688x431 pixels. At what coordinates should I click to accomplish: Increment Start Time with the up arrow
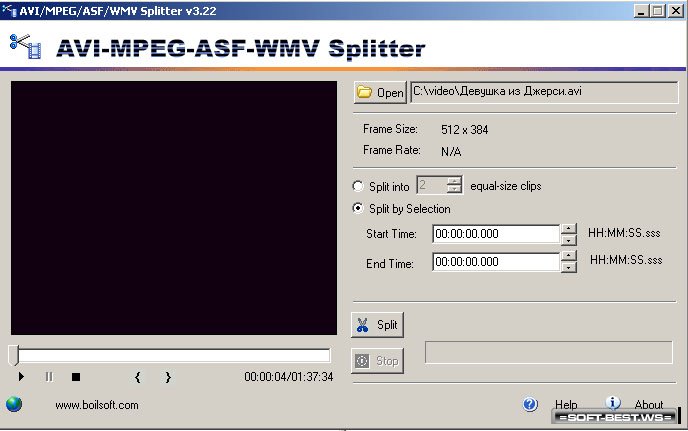point(569,229)
